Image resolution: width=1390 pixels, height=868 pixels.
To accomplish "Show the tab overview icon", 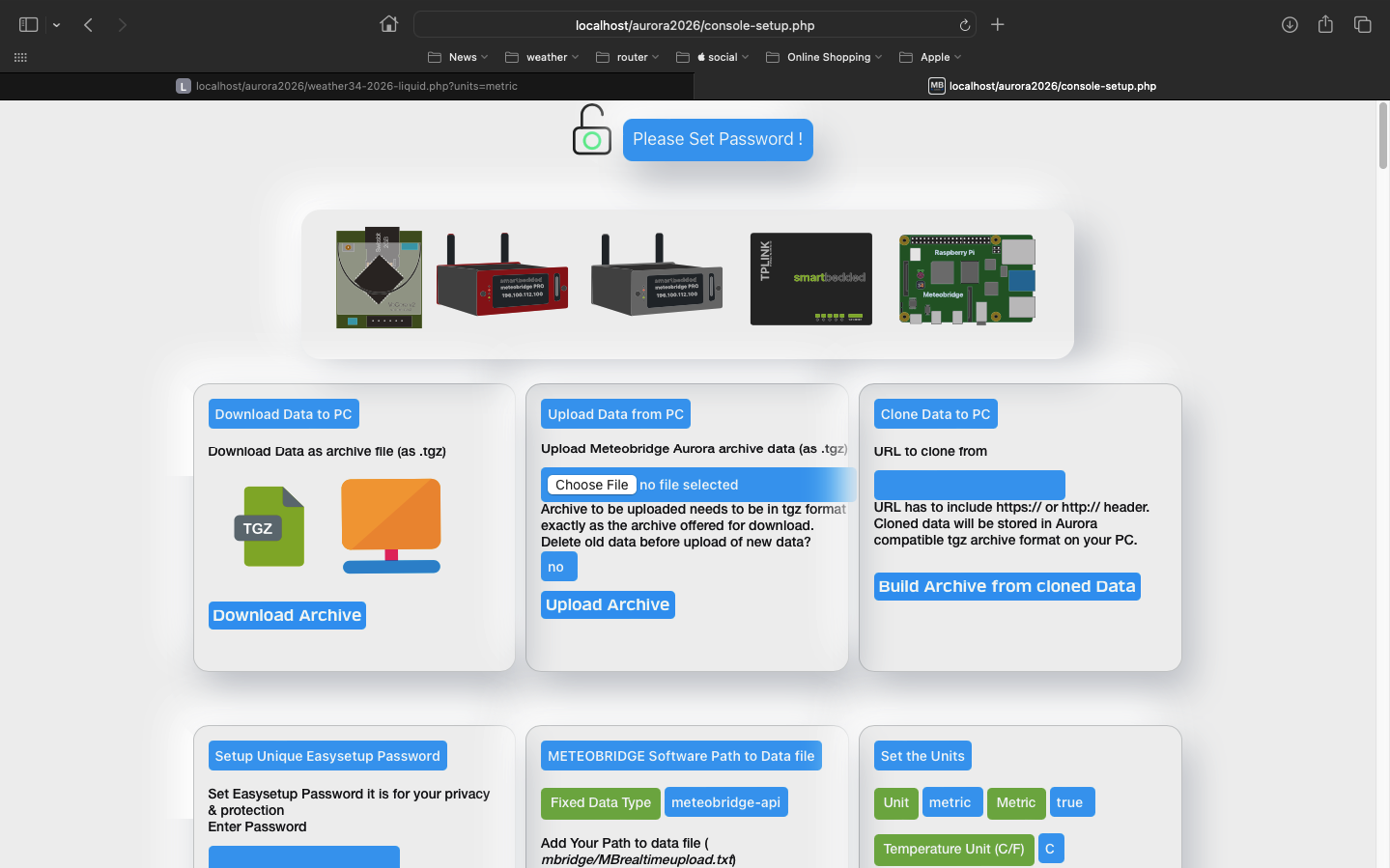I will (x=1362, y=25).
